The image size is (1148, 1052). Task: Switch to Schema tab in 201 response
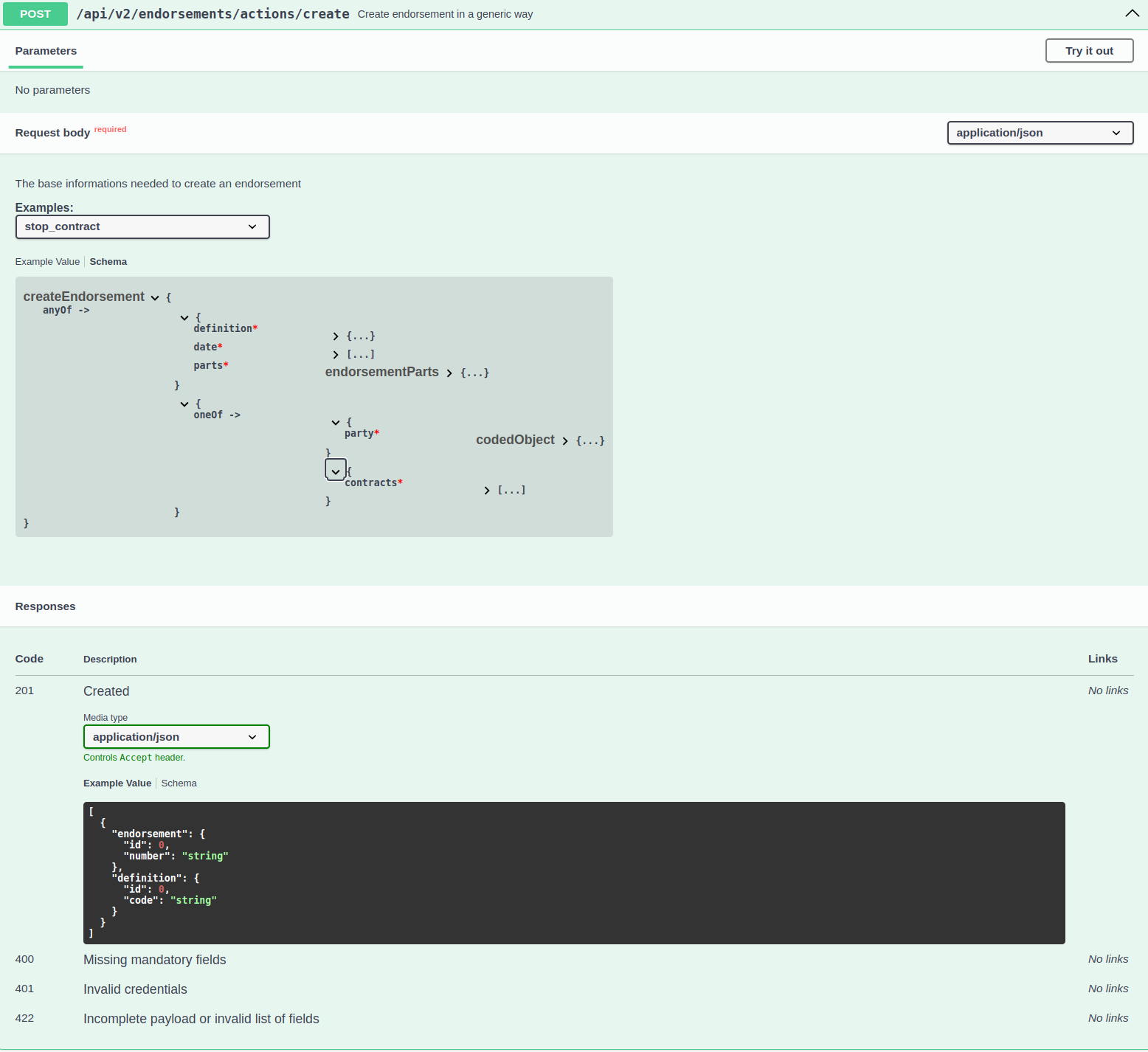coord(179,783)
